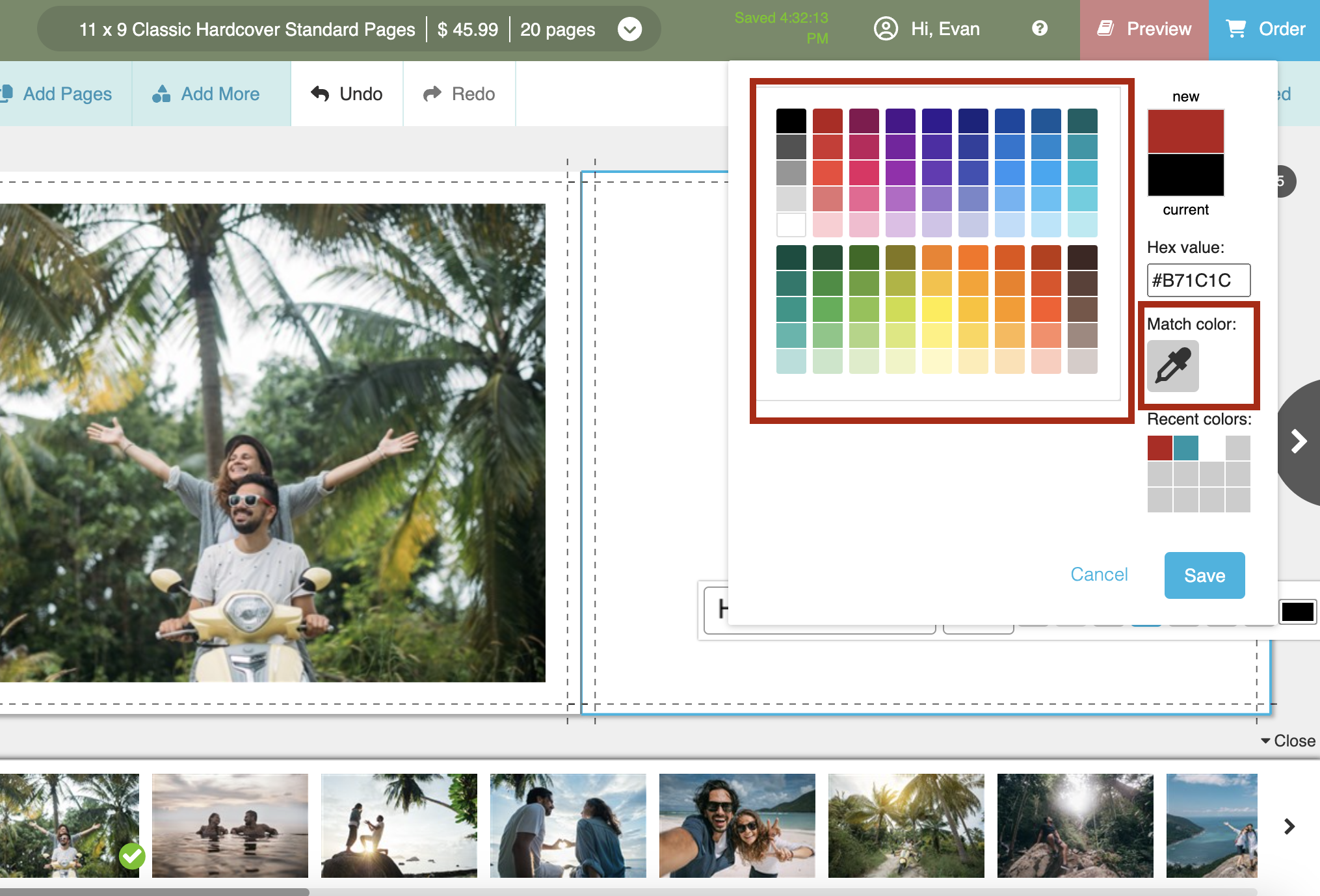The width and height of the screenshot is (1320, 896).
Task: Cancel the color picker dialog
Action: 1099,574
